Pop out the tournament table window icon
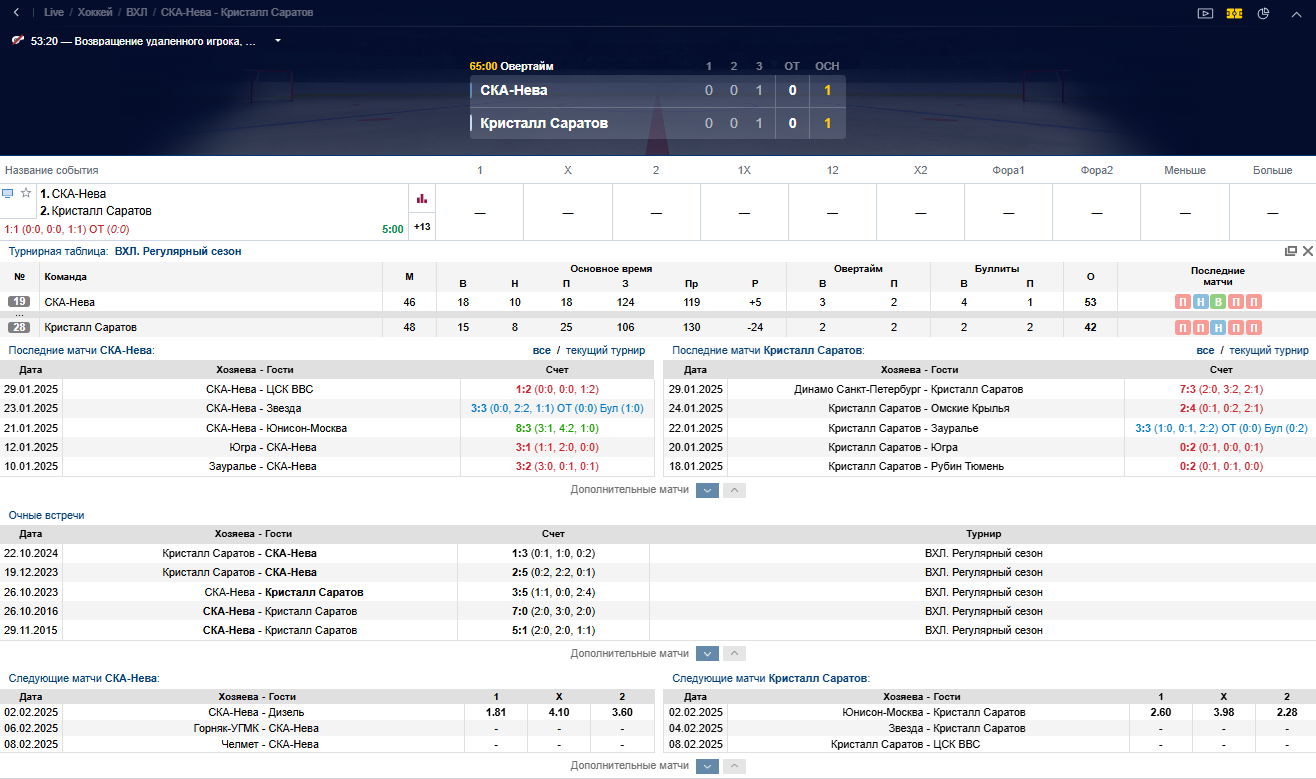Screen dimensions: 1316x779 click(x=1291, y=251)
